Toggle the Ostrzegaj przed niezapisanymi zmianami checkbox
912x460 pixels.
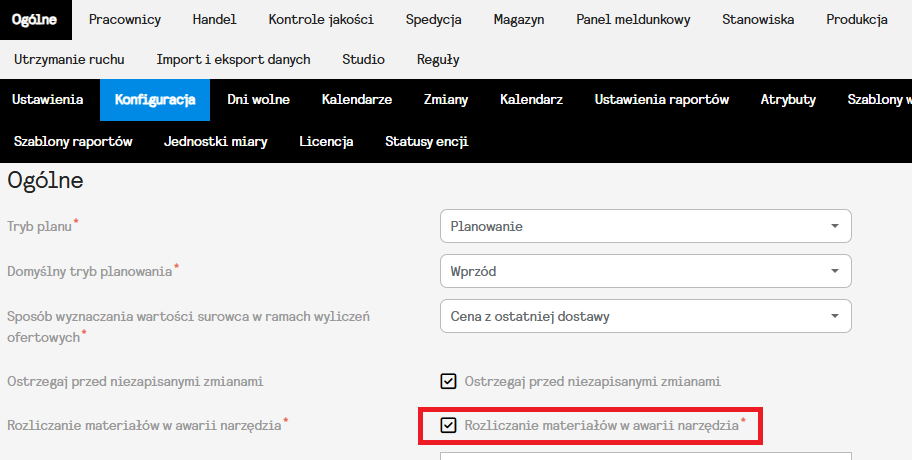[449, 381]
